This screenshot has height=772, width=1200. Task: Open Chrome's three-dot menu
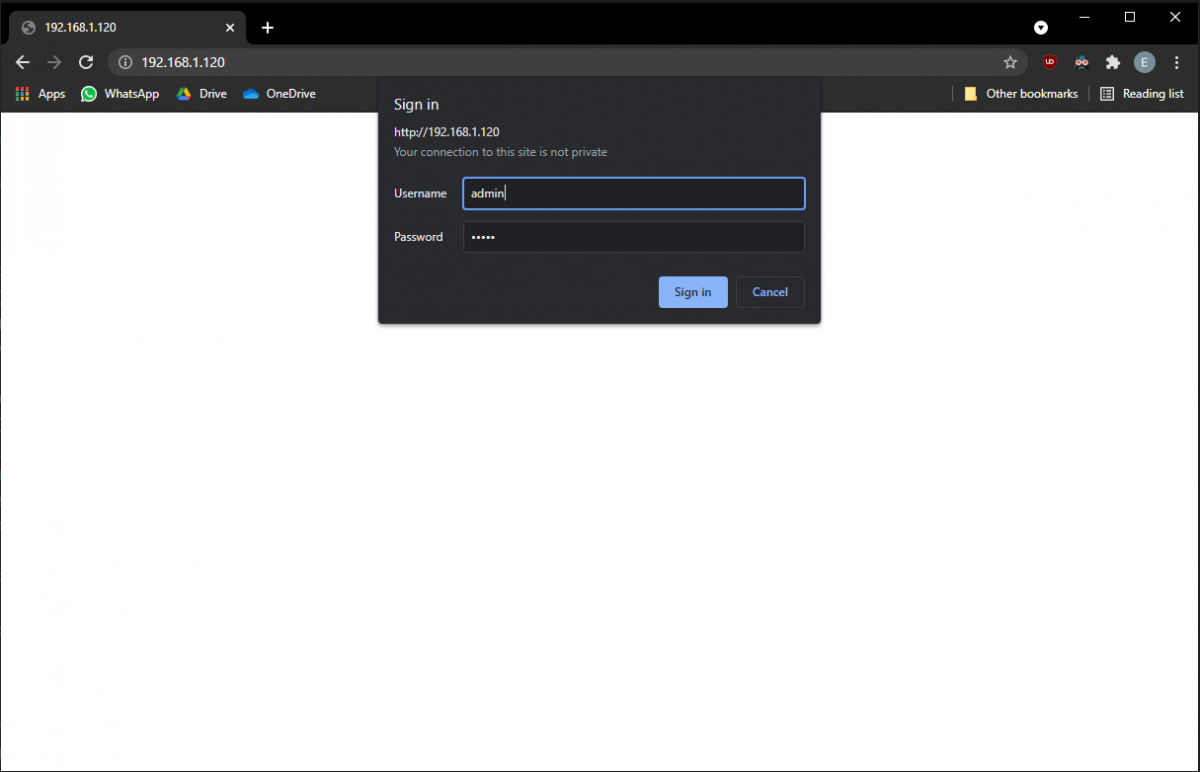pyautogui.click(x=1176, y=62)
